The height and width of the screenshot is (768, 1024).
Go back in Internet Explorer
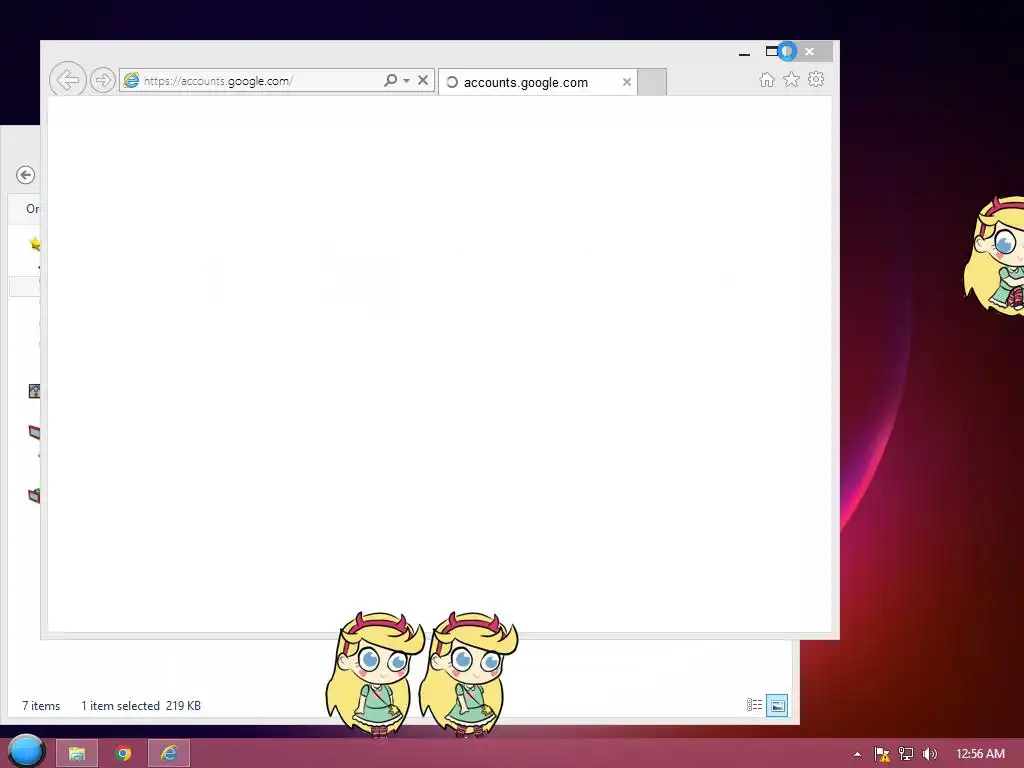(68, 80)
